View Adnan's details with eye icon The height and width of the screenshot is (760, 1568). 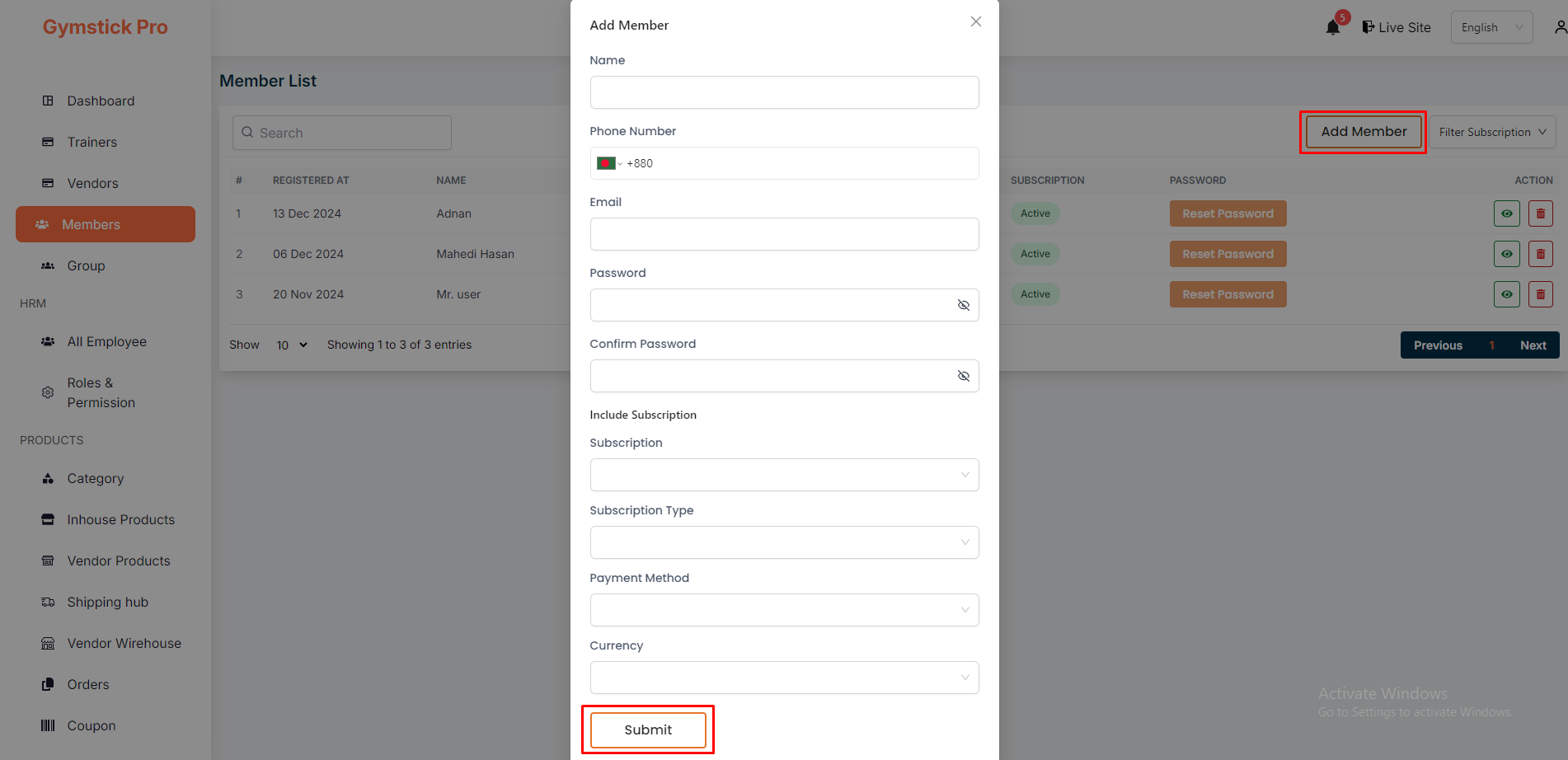point(1506,213)
